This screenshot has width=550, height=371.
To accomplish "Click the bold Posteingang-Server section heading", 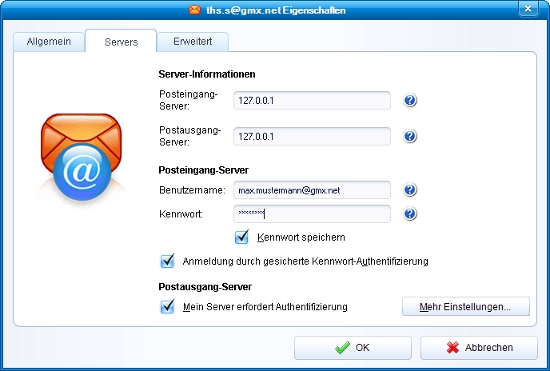I will [x=203, y=170].
